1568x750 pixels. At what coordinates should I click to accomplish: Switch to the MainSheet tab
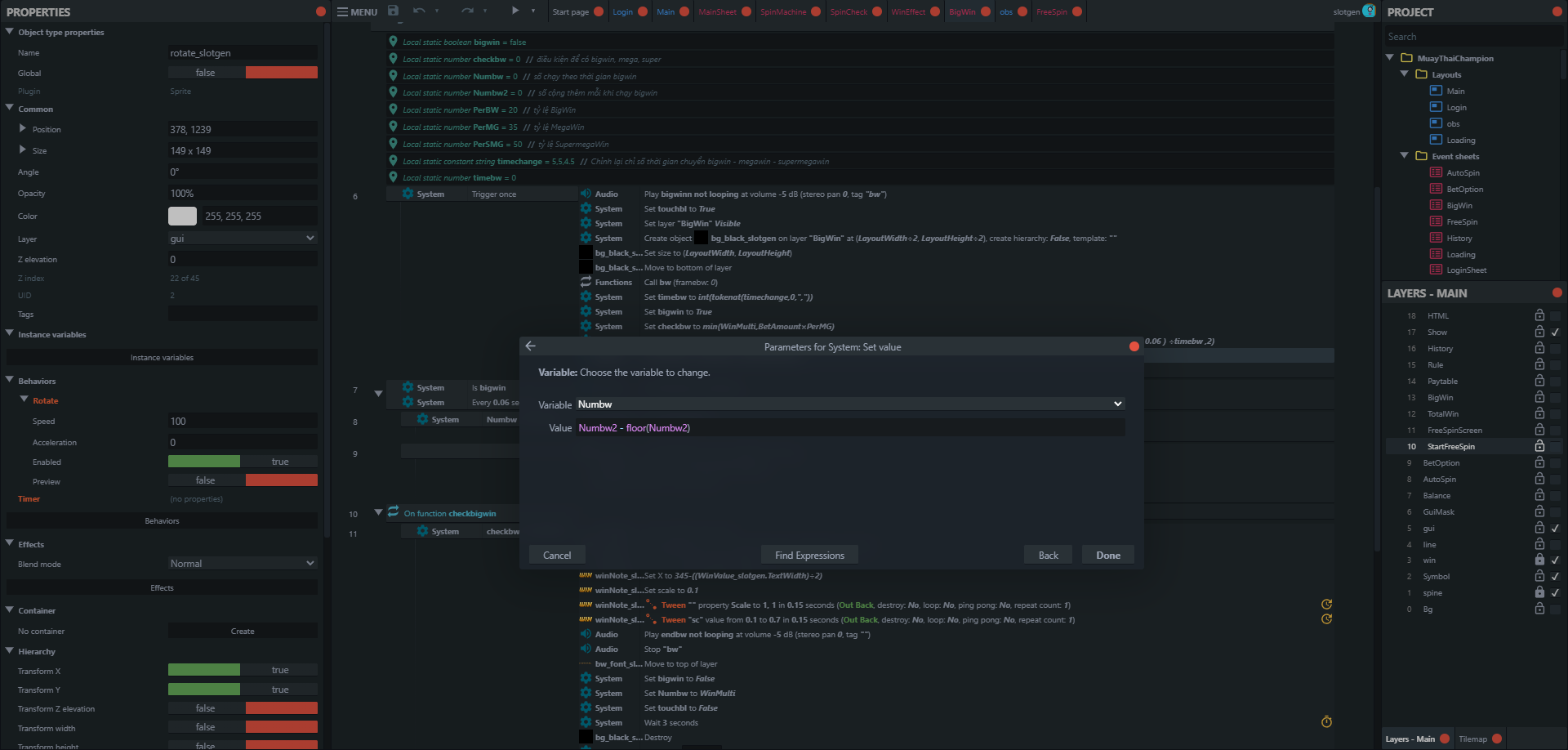(717, 11)
